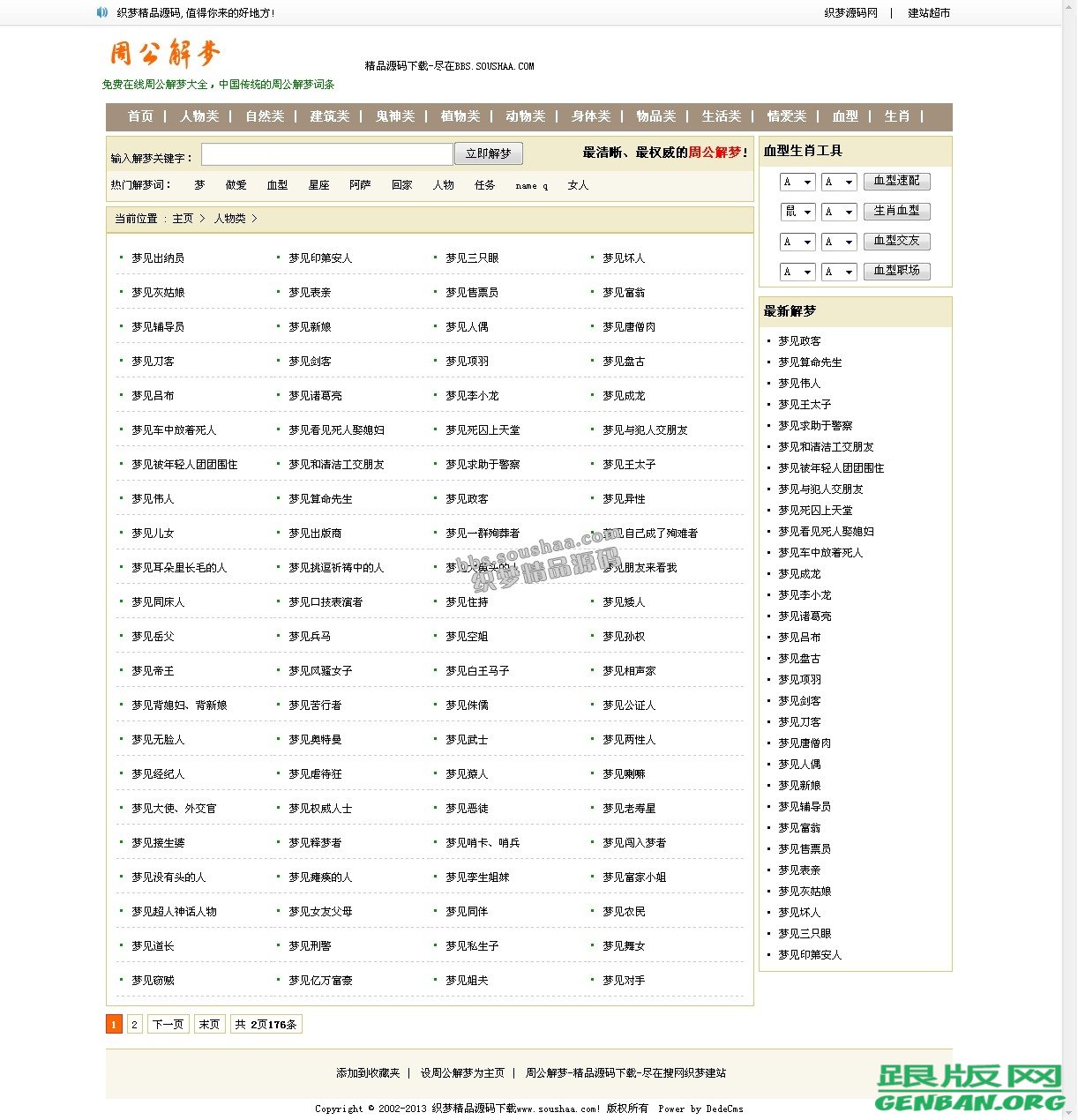The height and width of the screenshot is (1120, 1078).
Task: Click into the dream keyword input field
Action: tap(326, 153)
